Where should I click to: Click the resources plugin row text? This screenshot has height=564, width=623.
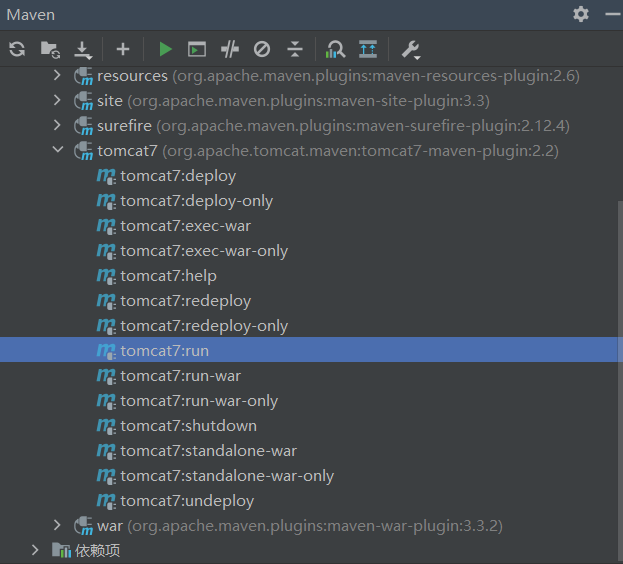tap(339, 76)
